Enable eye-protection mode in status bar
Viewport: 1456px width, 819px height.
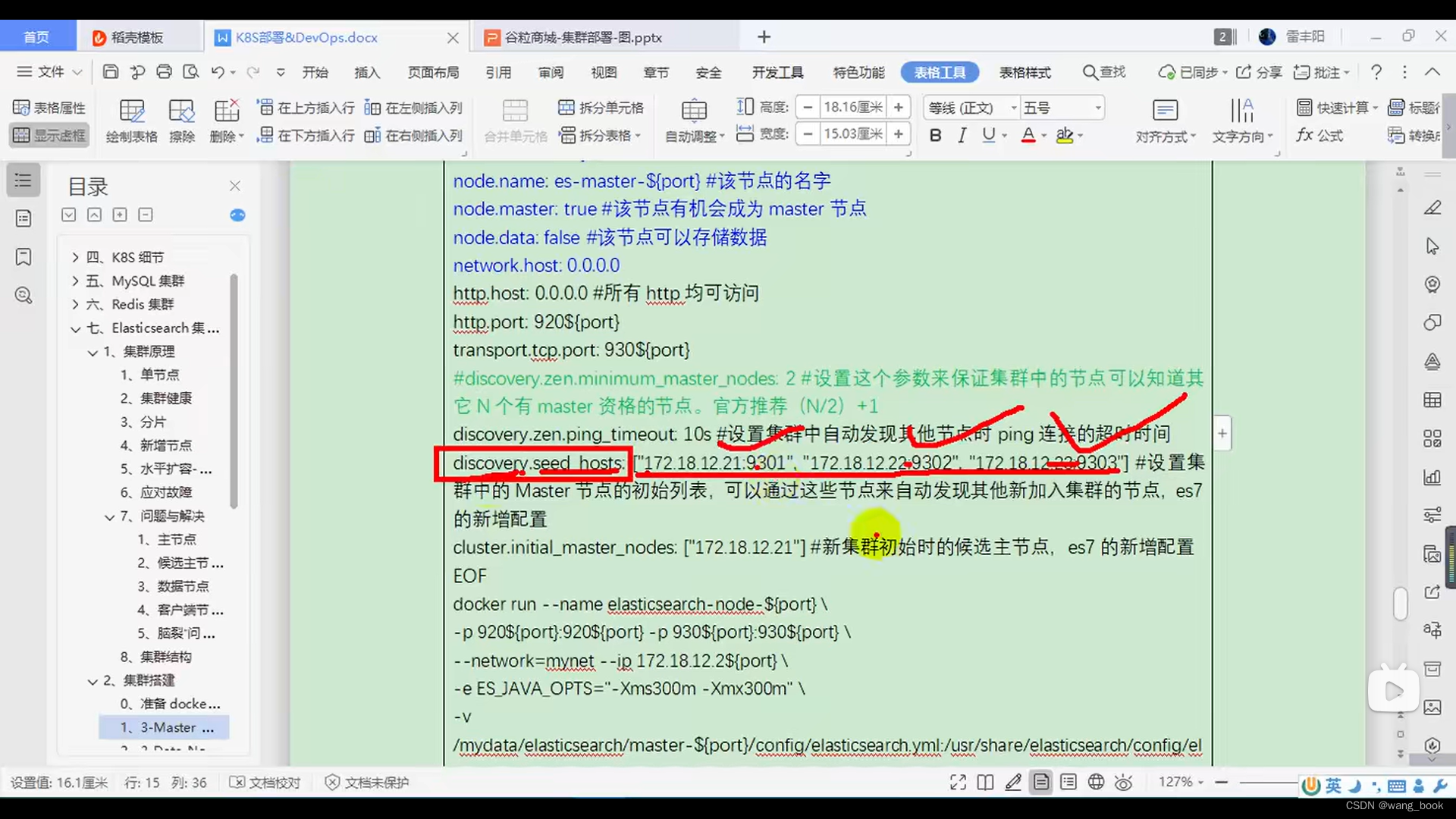pos(1123,782)
